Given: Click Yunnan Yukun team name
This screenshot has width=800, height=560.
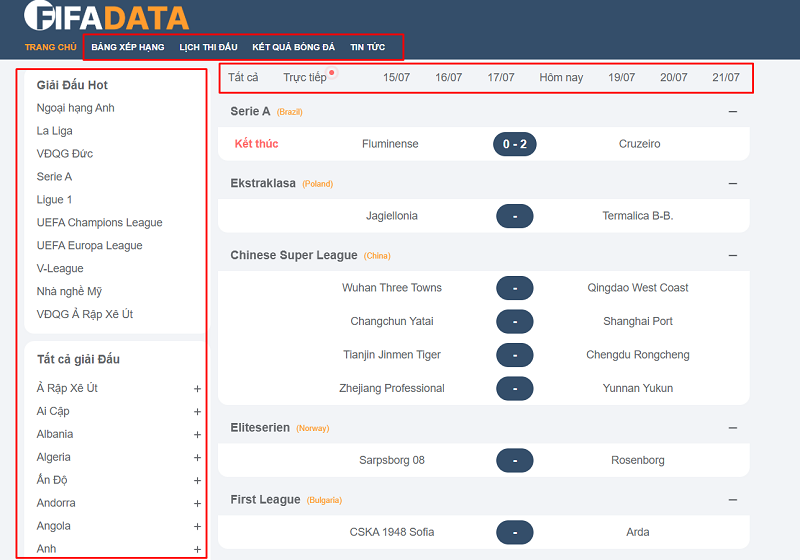Looking at the screenshot, I should pos(638,388).
